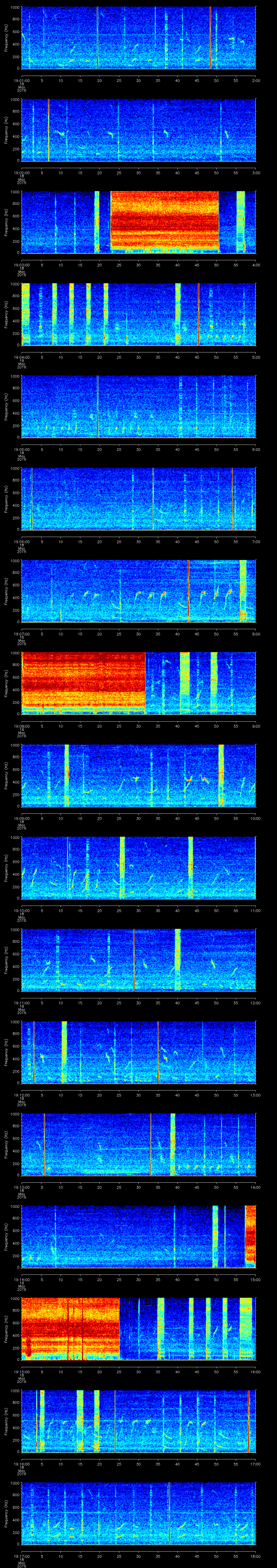Open the spectrogram panel starting at 19:07:00

point(139,591)
